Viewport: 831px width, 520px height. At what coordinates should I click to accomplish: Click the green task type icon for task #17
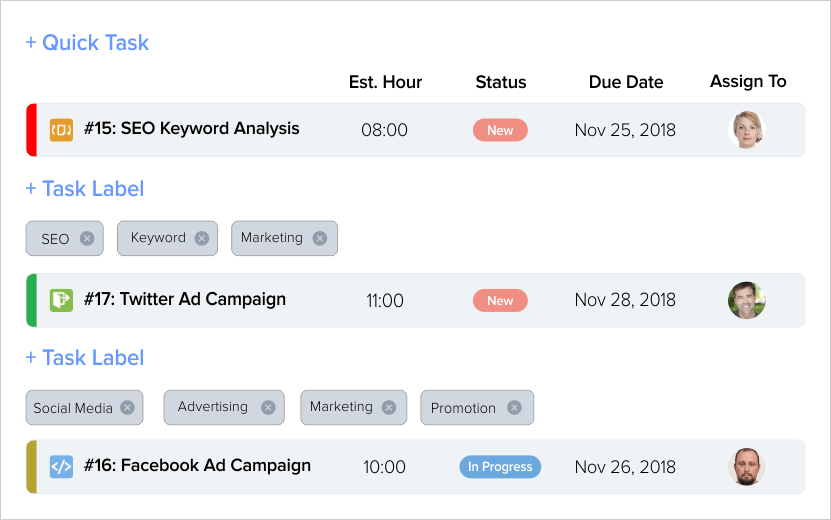tap(61, 300)
